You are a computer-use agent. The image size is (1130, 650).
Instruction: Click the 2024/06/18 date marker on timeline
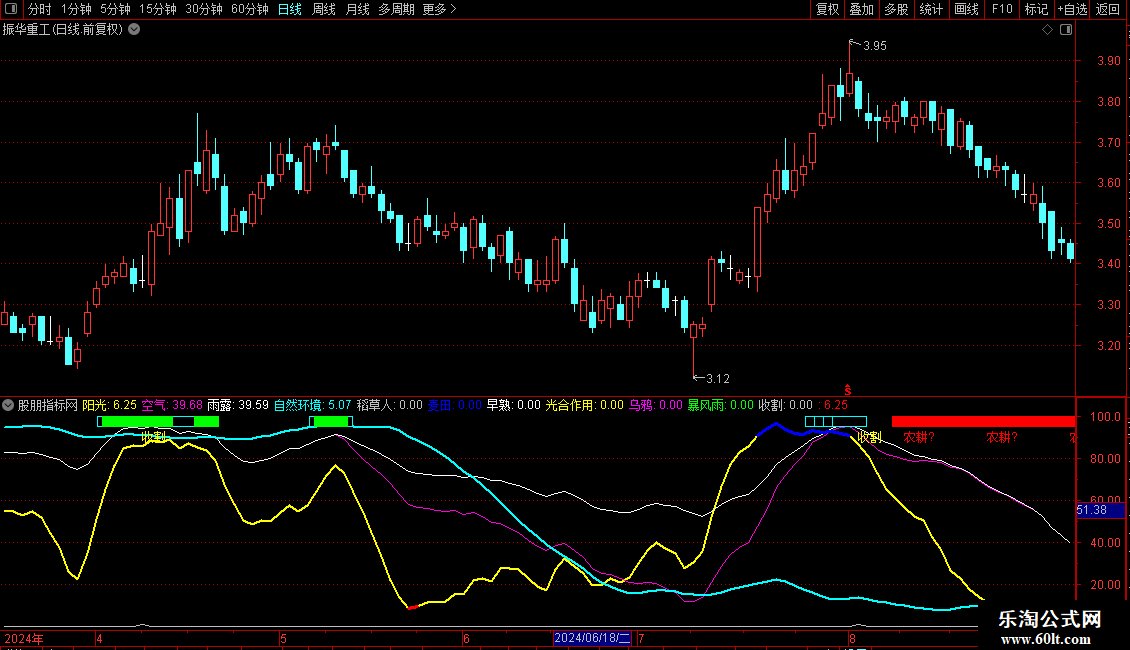coord(592,638)
